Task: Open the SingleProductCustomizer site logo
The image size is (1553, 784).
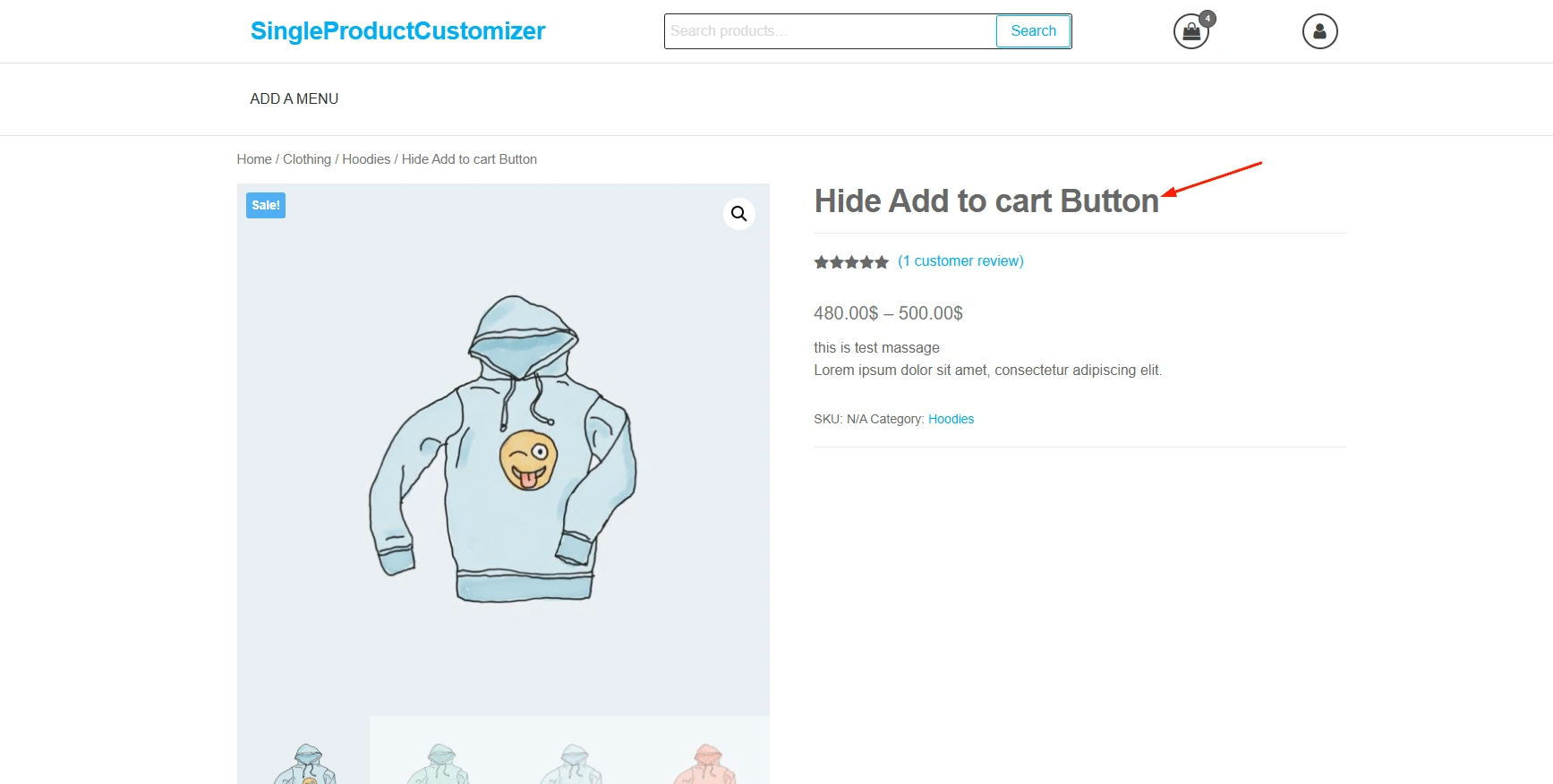Action: point(397,31)
